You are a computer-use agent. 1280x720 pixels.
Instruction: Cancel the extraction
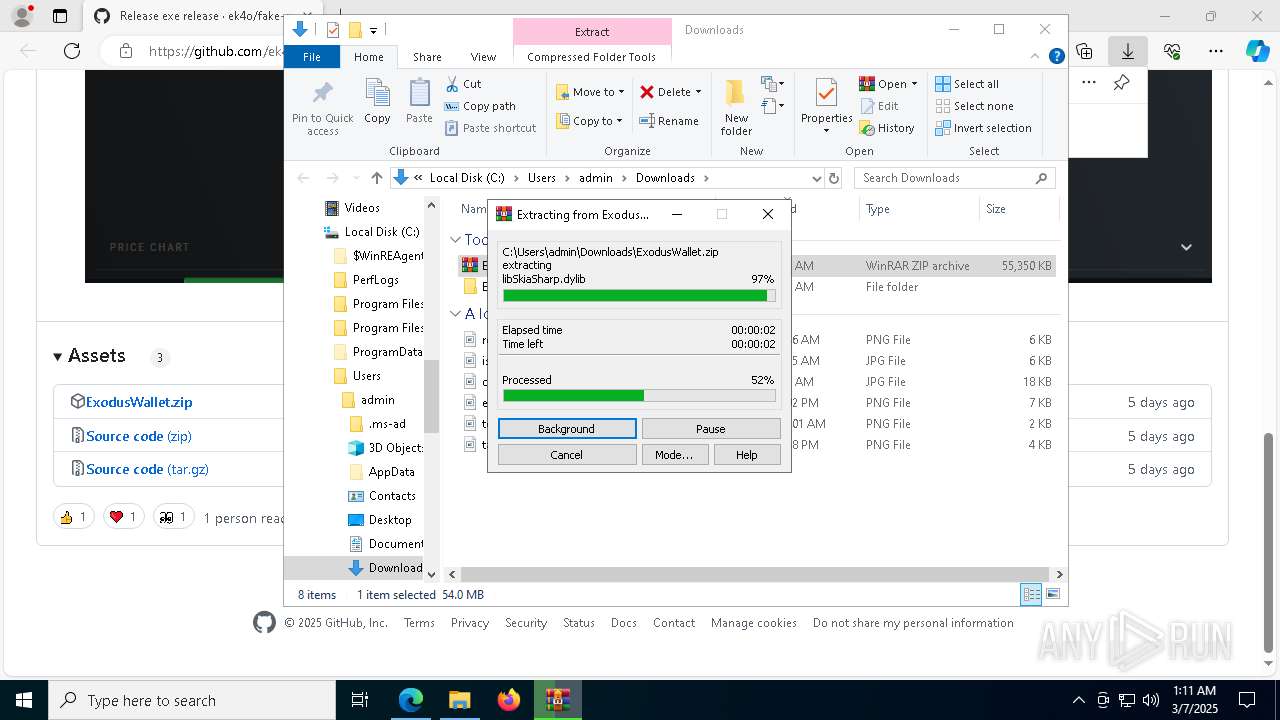tap(567, 455)
